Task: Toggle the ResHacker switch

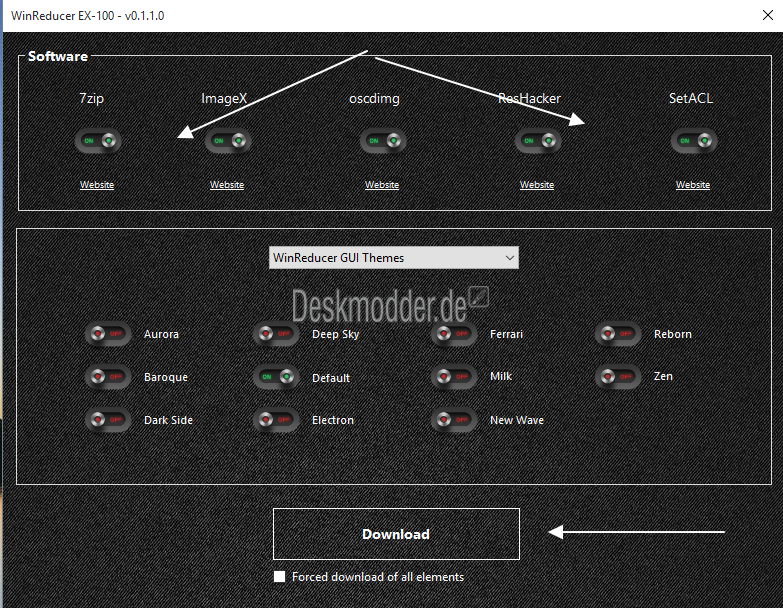Action: [x=538, y=141]
